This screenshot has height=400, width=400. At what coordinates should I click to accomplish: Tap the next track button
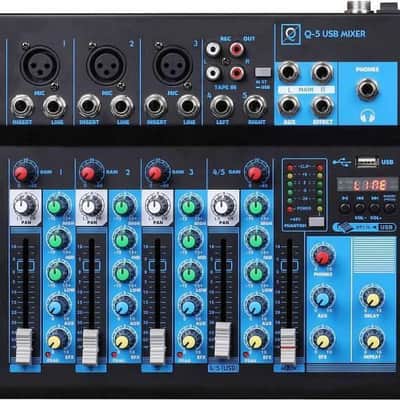click(375, 208)
